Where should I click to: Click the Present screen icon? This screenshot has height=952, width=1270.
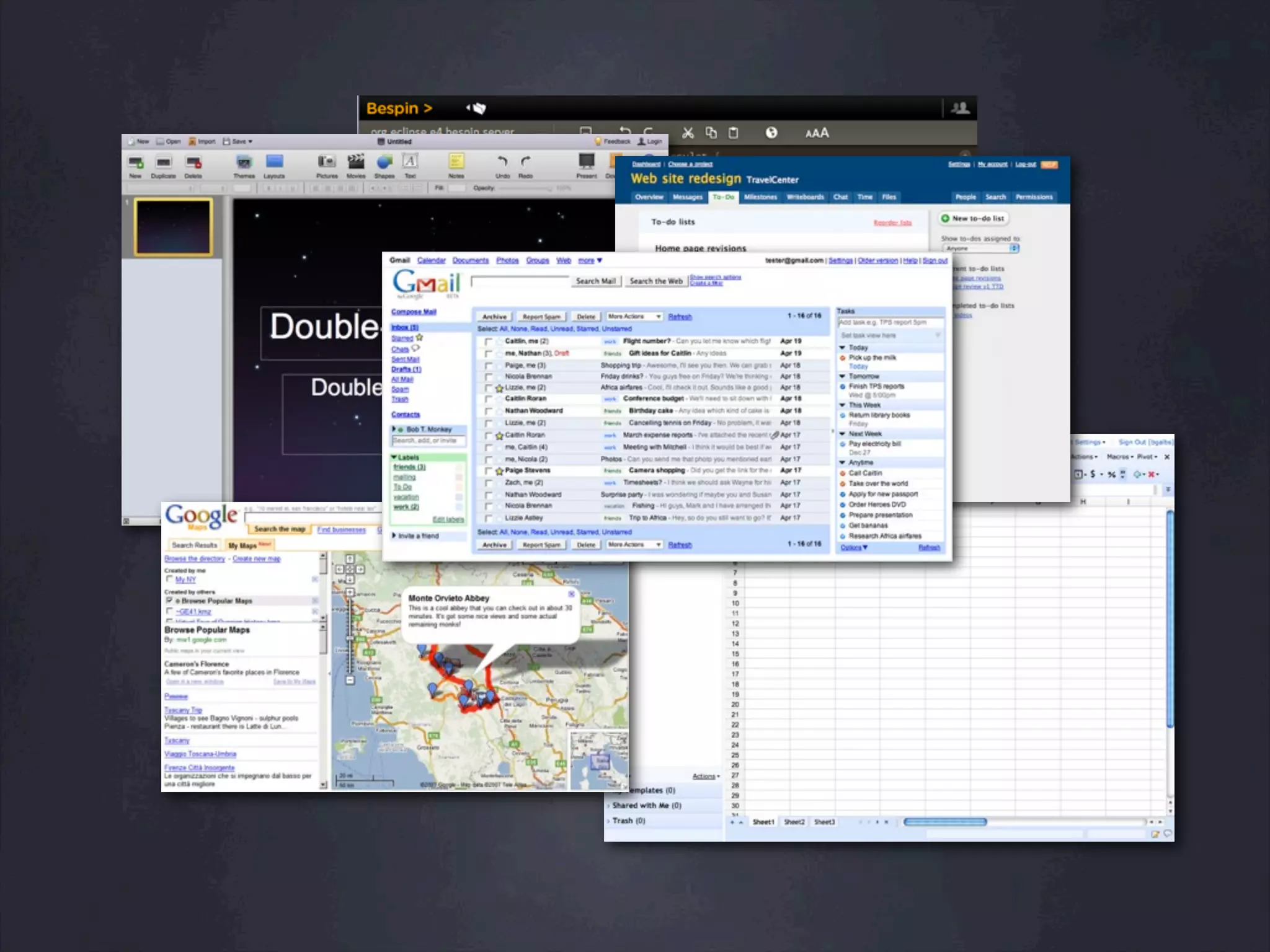[x=586, y=162]
